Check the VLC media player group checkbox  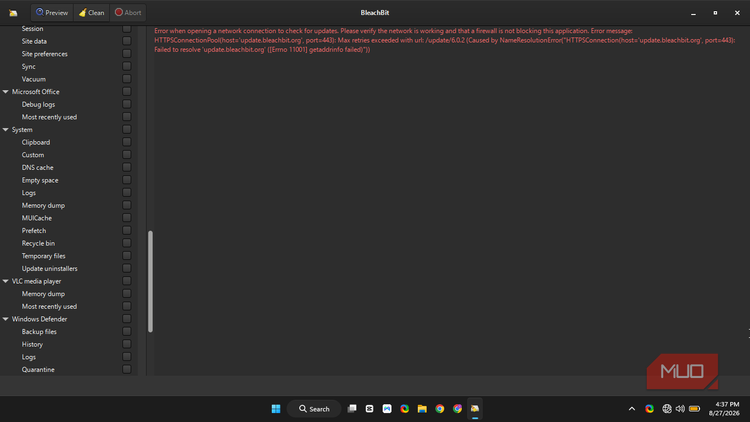(127, 281)
